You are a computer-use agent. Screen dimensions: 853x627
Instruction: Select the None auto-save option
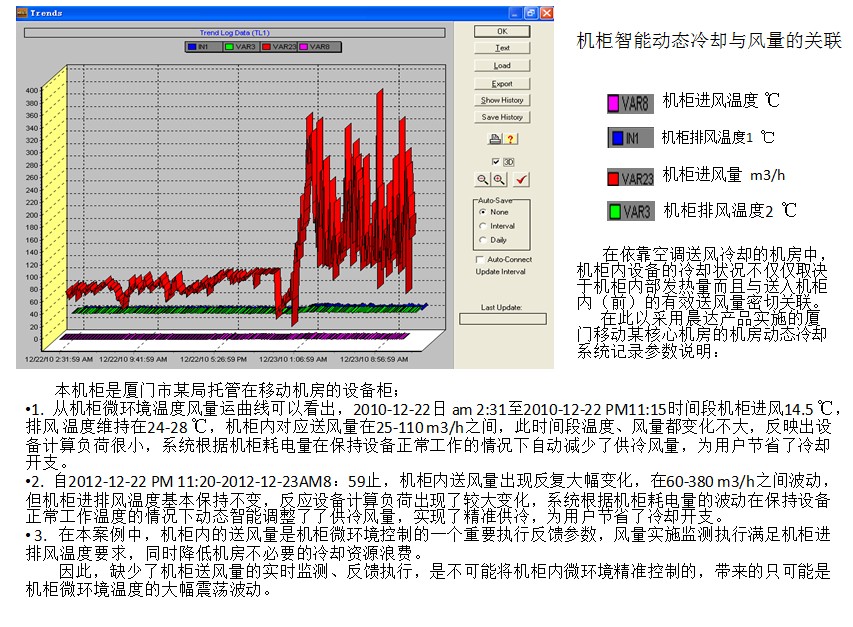pos(483,212)
